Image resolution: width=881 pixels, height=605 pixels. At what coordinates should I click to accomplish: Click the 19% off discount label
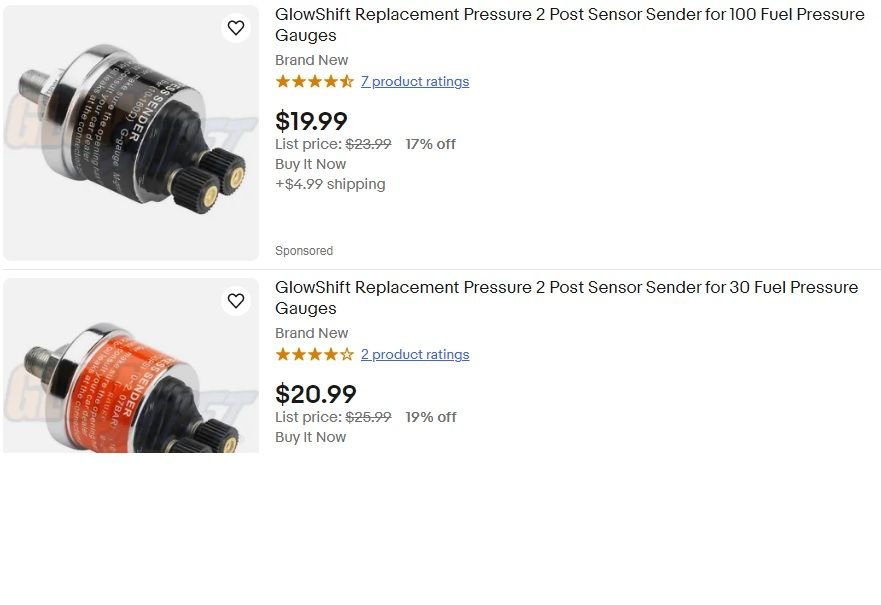point(430,417)
